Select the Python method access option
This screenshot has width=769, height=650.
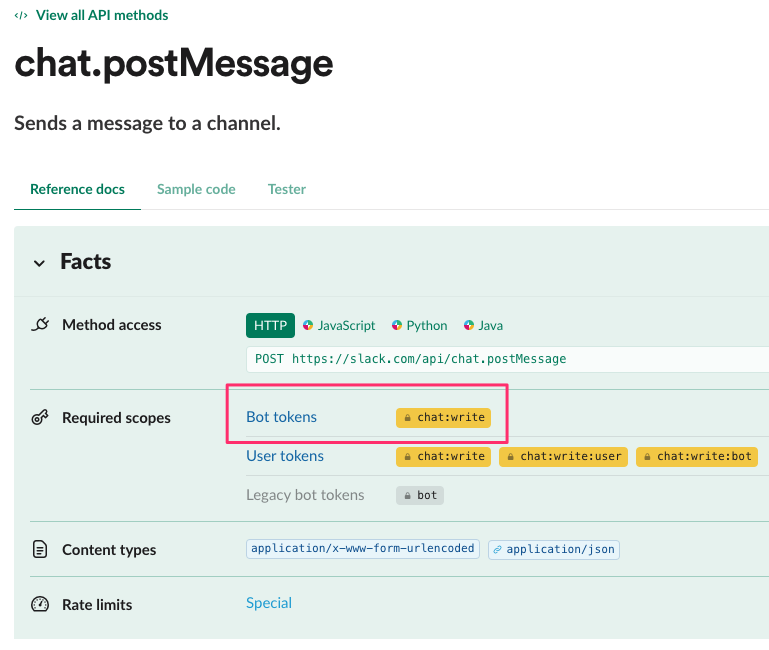pos(427,326)
